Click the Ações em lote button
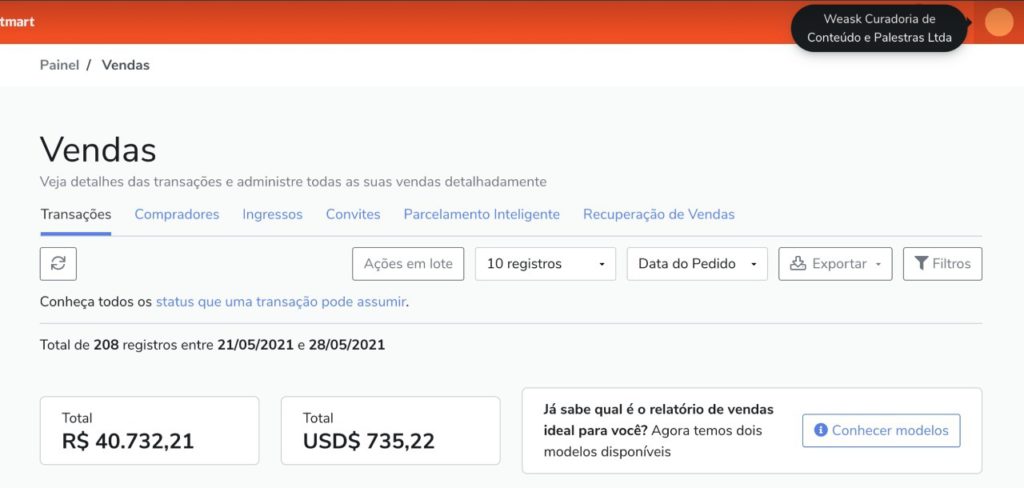Image resolution: width=1024 pixels, height=488 pixels. point(408,264)
